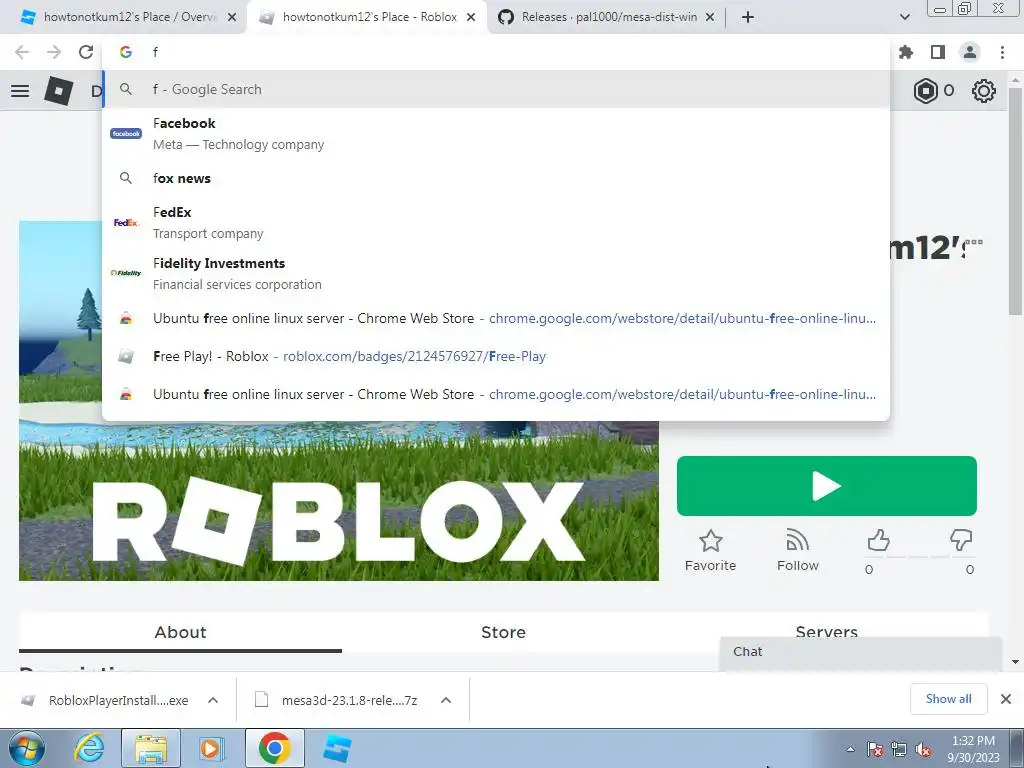Favorite this Roblox place with the star icon

[x=711, y=541]
